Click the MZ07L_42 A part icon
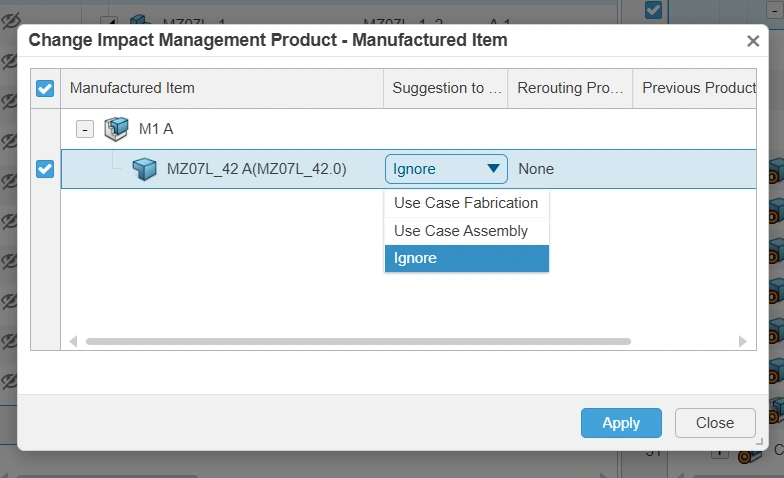The image size is (784, 478). 145,169
